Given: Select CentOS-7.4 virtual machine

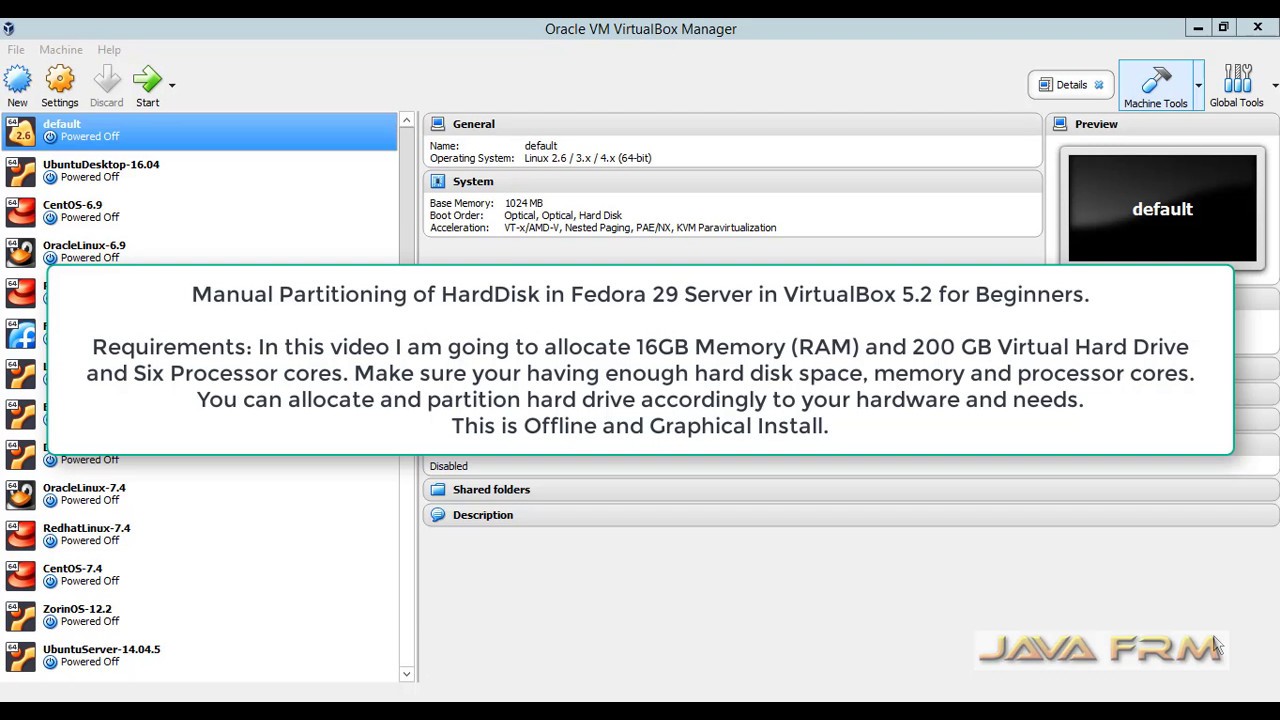Looking at the screenshot, I should tap(199, 575).
